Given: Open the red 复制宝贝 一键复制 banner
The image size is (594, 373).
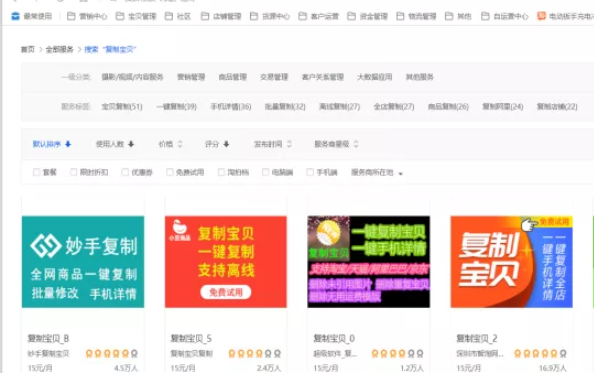Looking at the screenshot, I should coord(226,262).
